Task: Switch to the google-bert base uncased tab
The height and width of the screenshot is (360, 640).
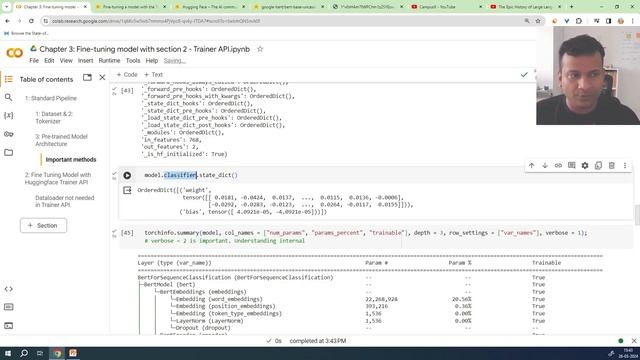Action: tap(290, 7)
